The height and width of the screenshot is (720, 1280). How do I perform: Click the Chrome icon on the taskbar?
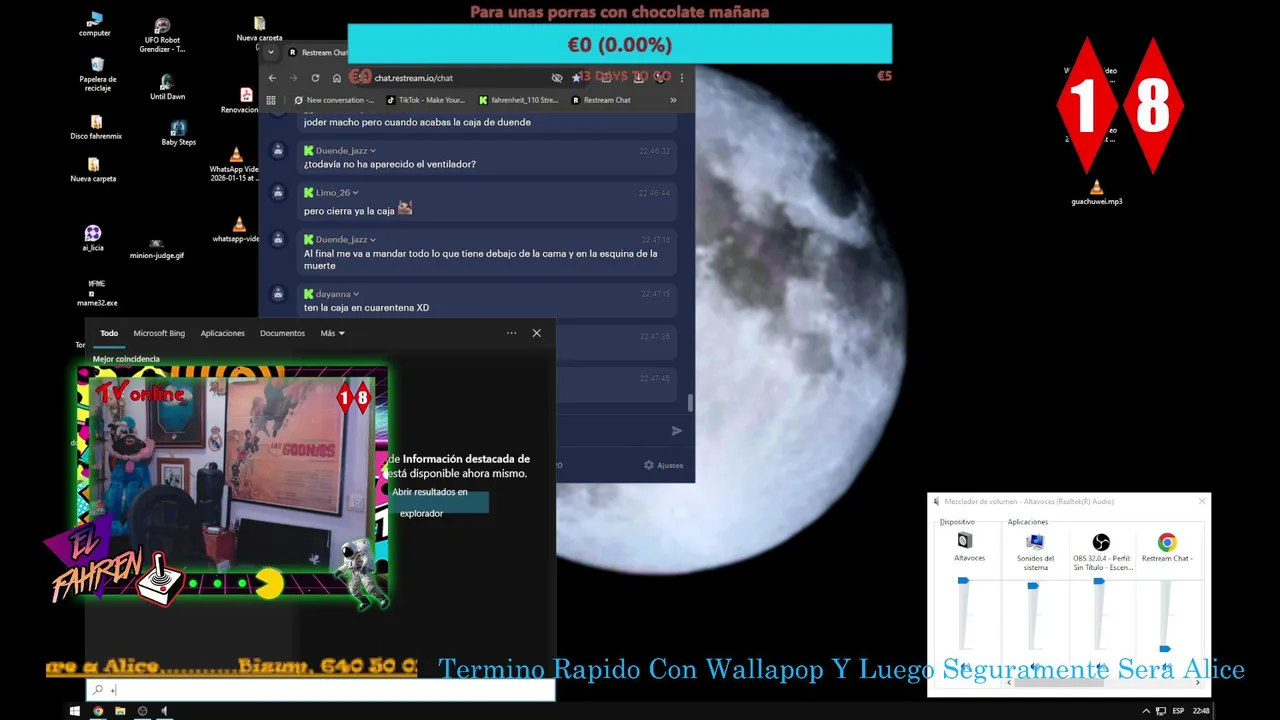pos(98,711)
